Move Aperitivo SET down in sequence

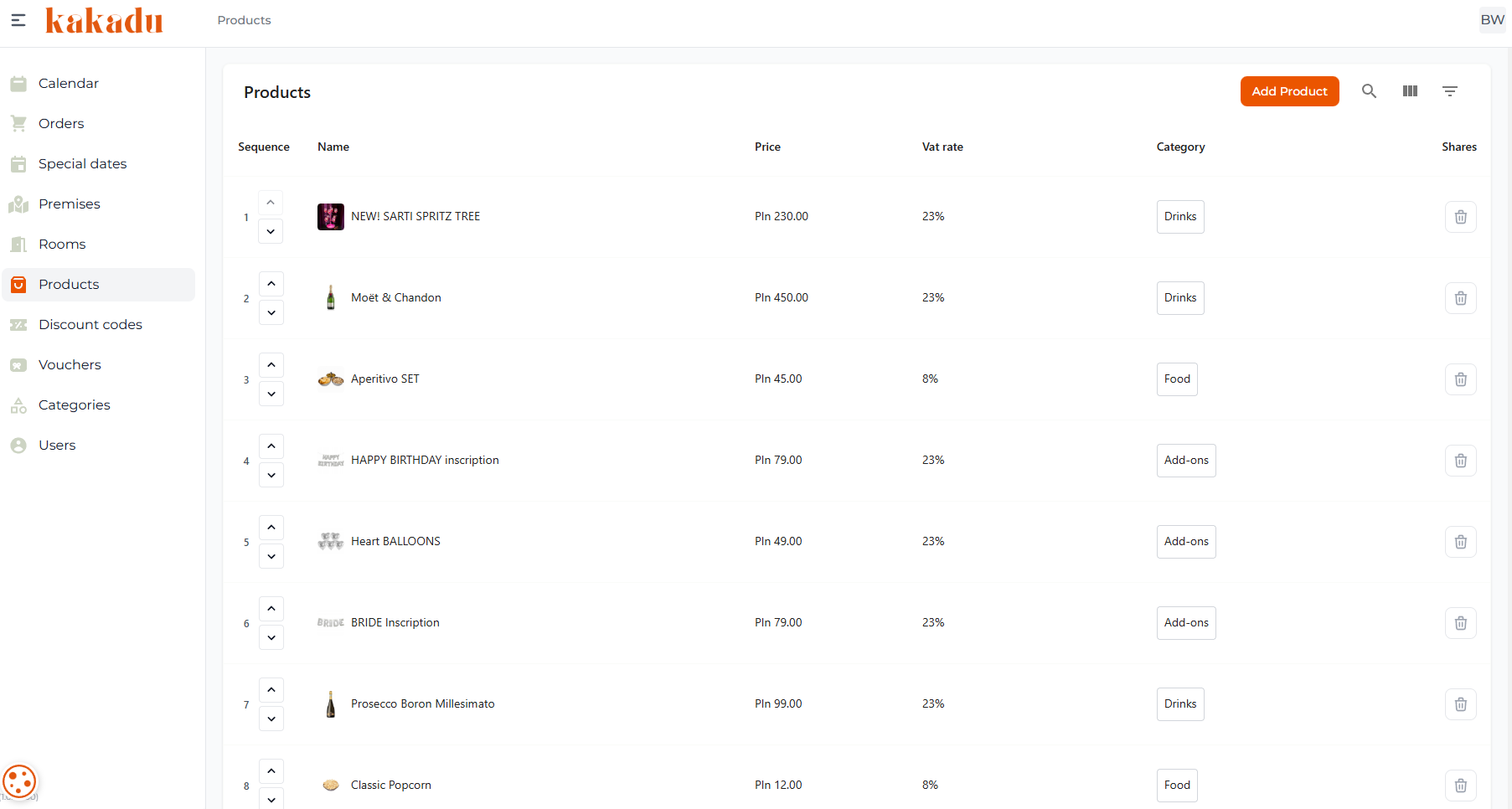[271, 394]
